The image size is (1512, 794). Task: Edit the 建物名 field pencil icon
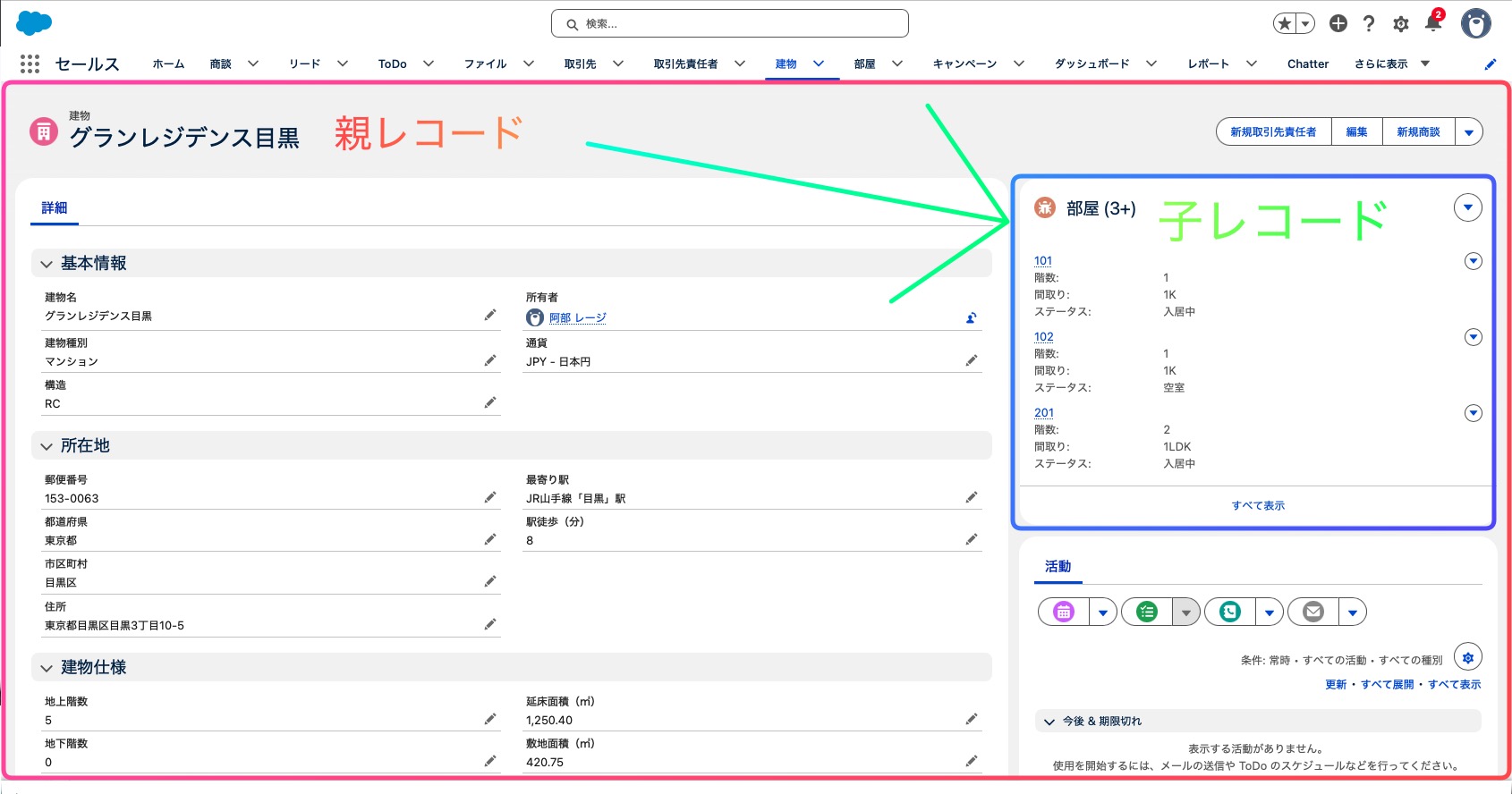pyautogui.click(x=490, y=315)
